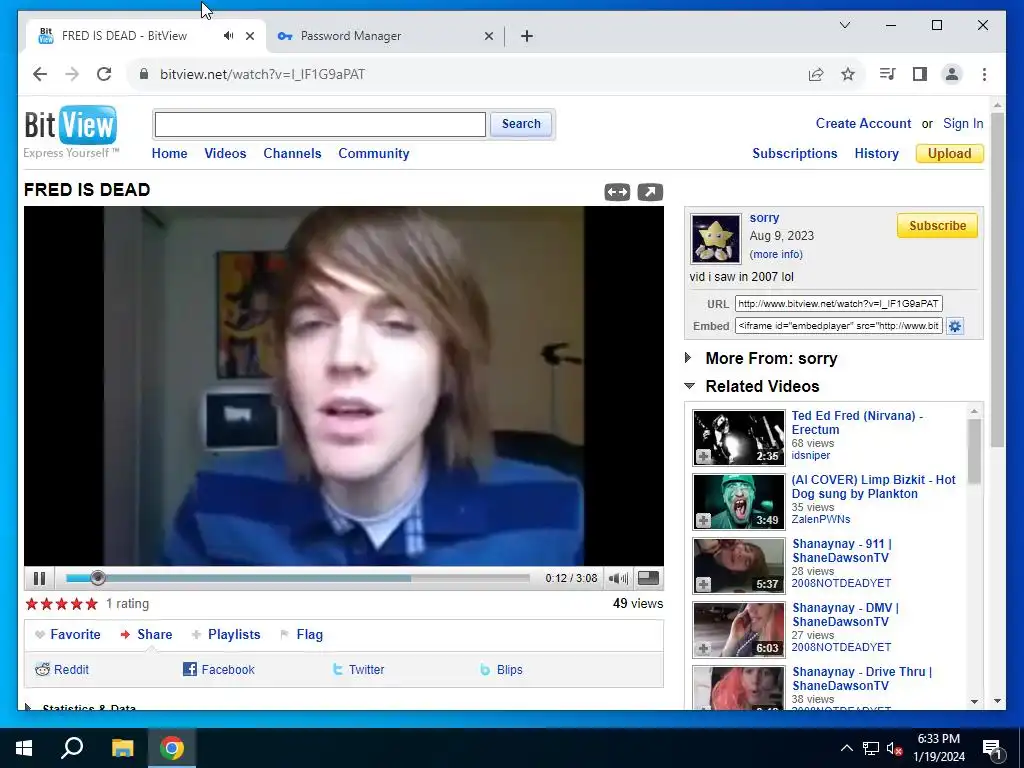1024x768 pixels.
Task: Add the Shanaynay 911 video to queue
Action: pyautogui.click(x=703, y=584)
